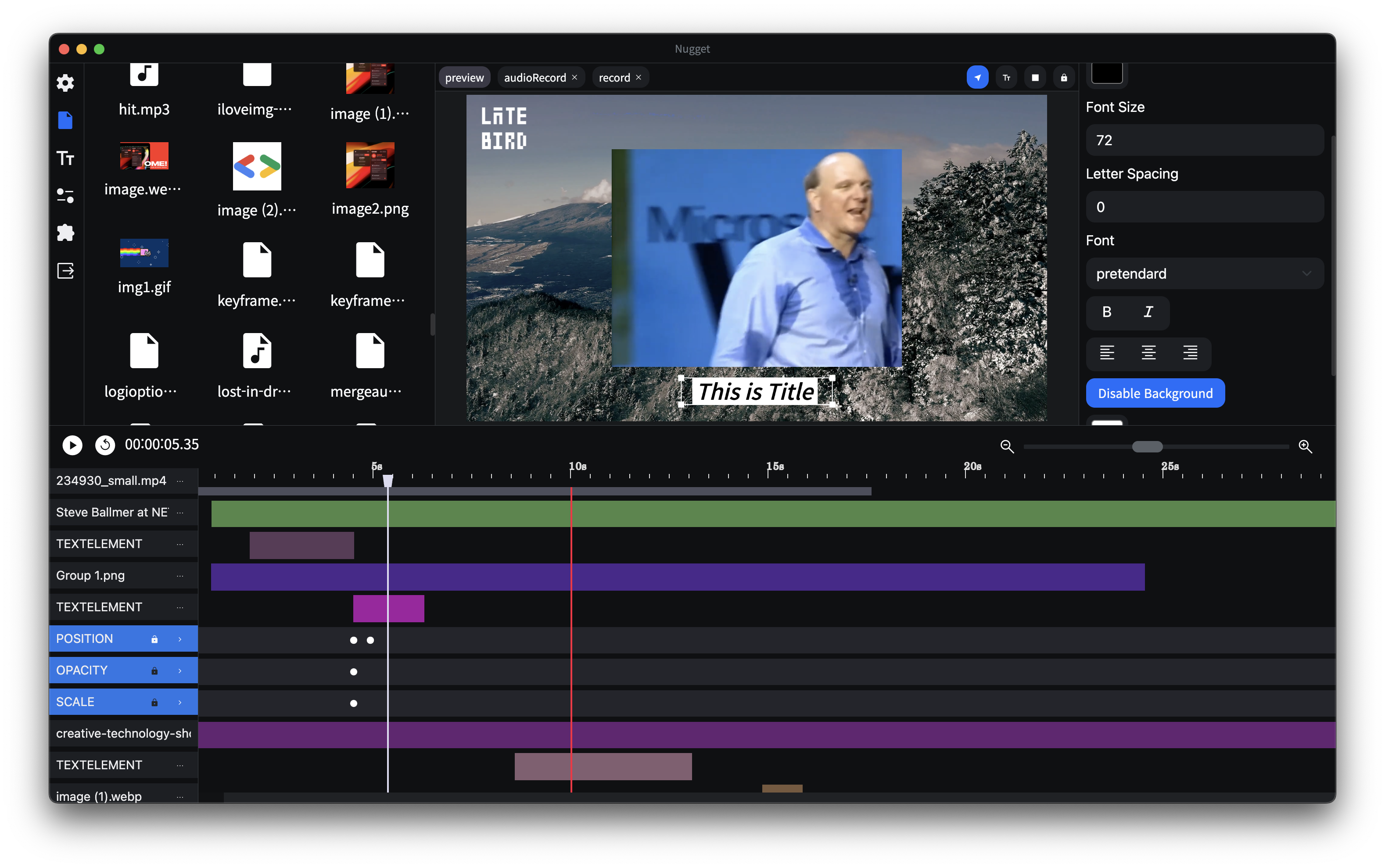
Task: Toggle italic text formatting
Action: point(1148,312)
